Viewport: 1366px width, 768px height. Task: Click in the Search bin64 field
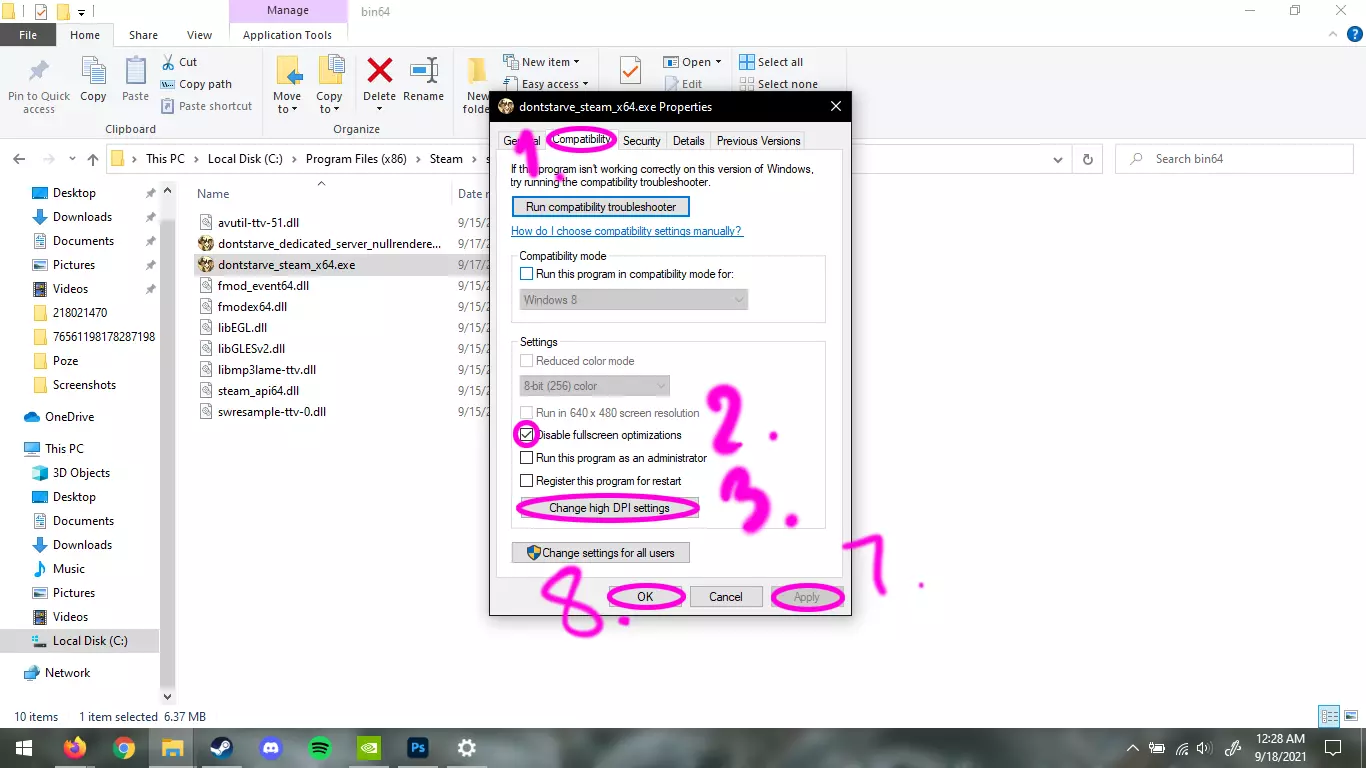pos(1232,159)
